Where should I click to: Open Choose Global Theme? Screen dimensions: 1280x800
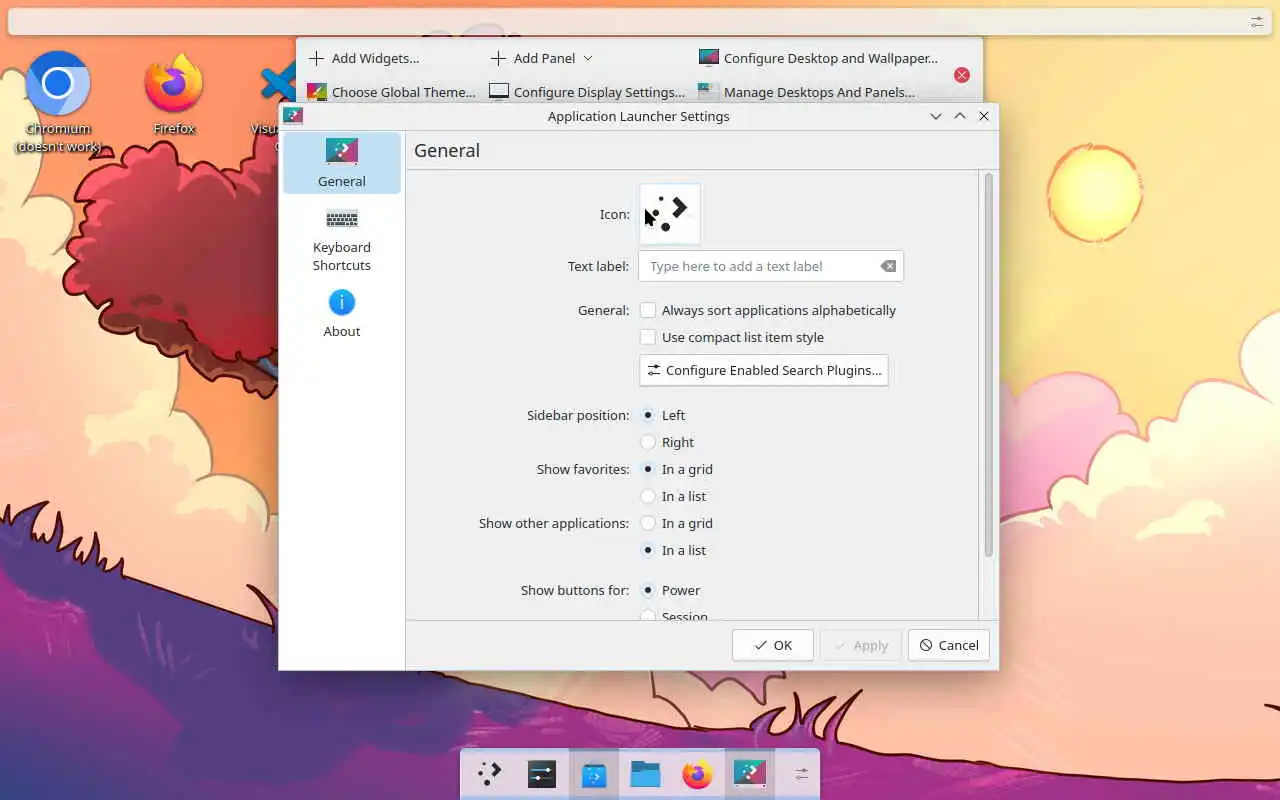[x=391, y=92]
